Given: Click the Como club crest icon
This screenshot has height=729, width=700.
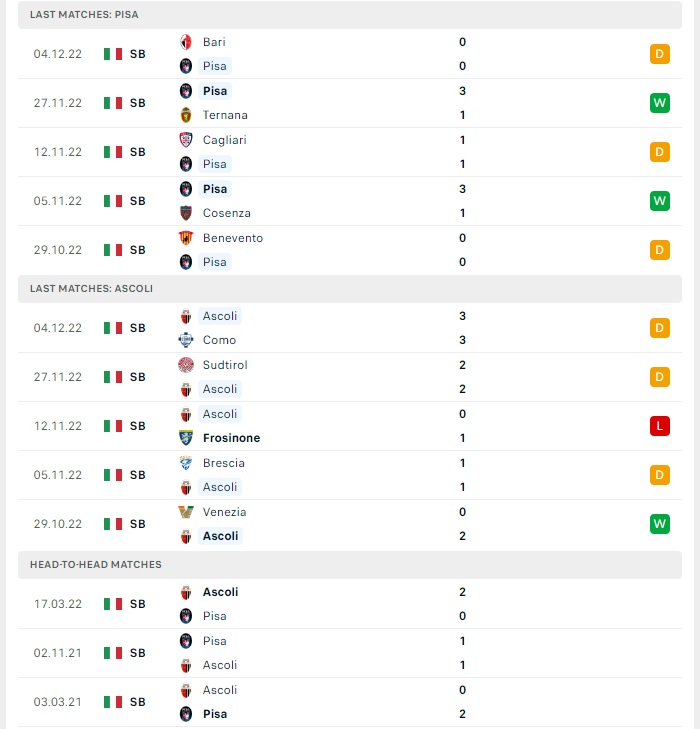Looking at the screenshot, I should point(186,340).
